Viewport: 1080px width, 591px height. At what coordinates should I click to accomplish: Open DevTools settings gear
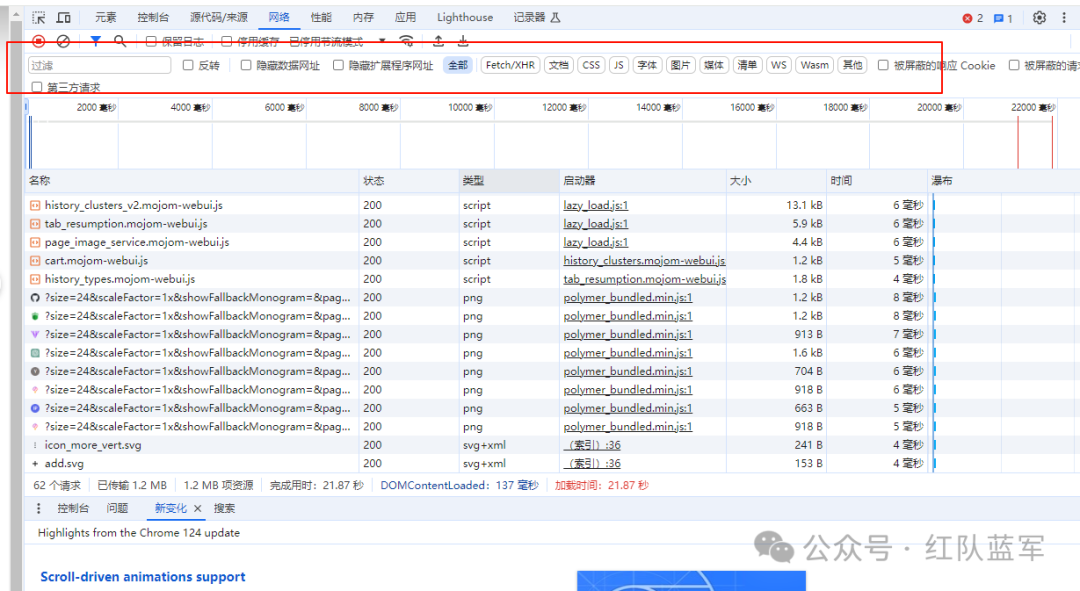click(x=1039, y=18)
